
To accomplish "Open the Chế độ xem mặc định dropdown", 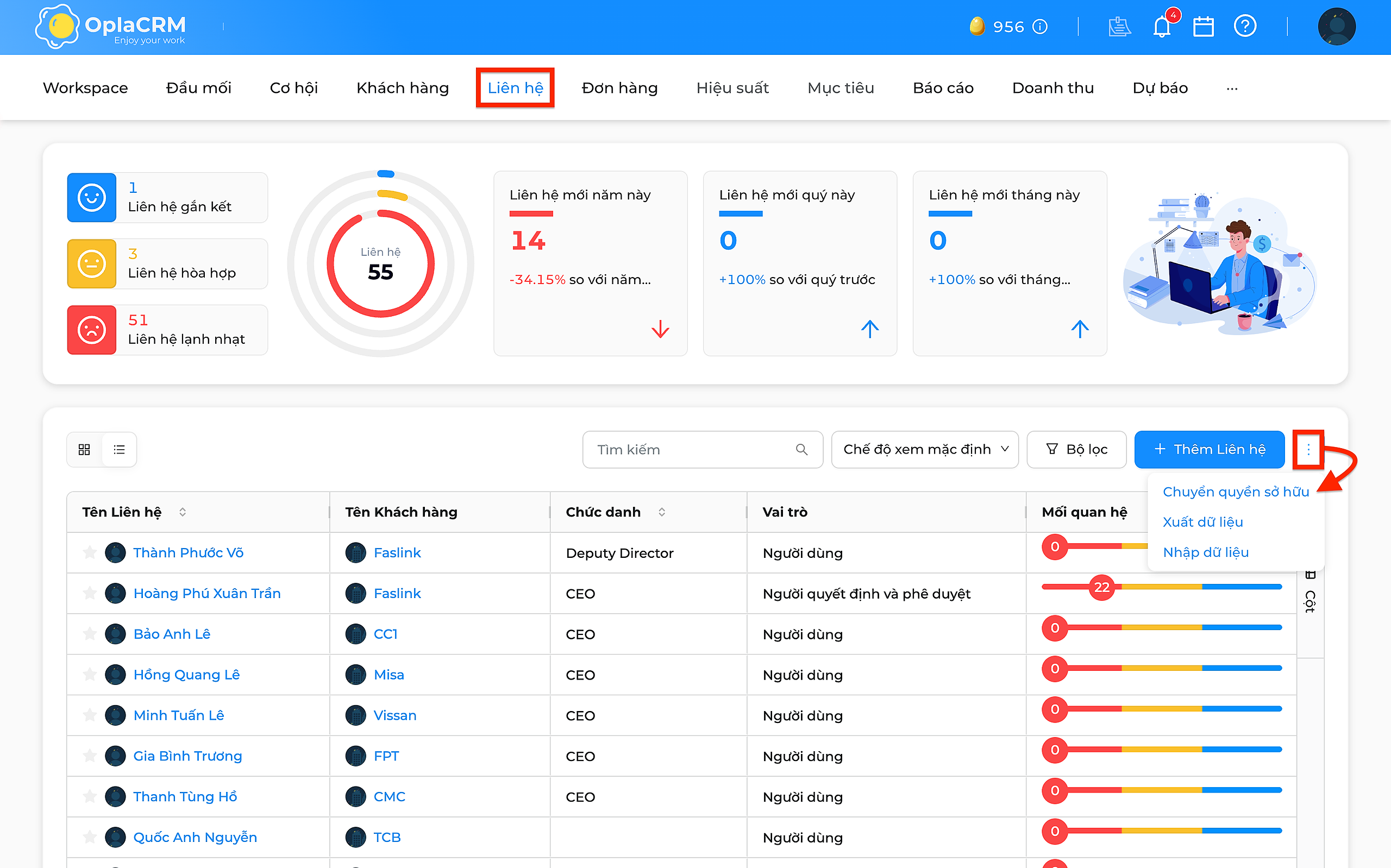I will click(925, 450).
